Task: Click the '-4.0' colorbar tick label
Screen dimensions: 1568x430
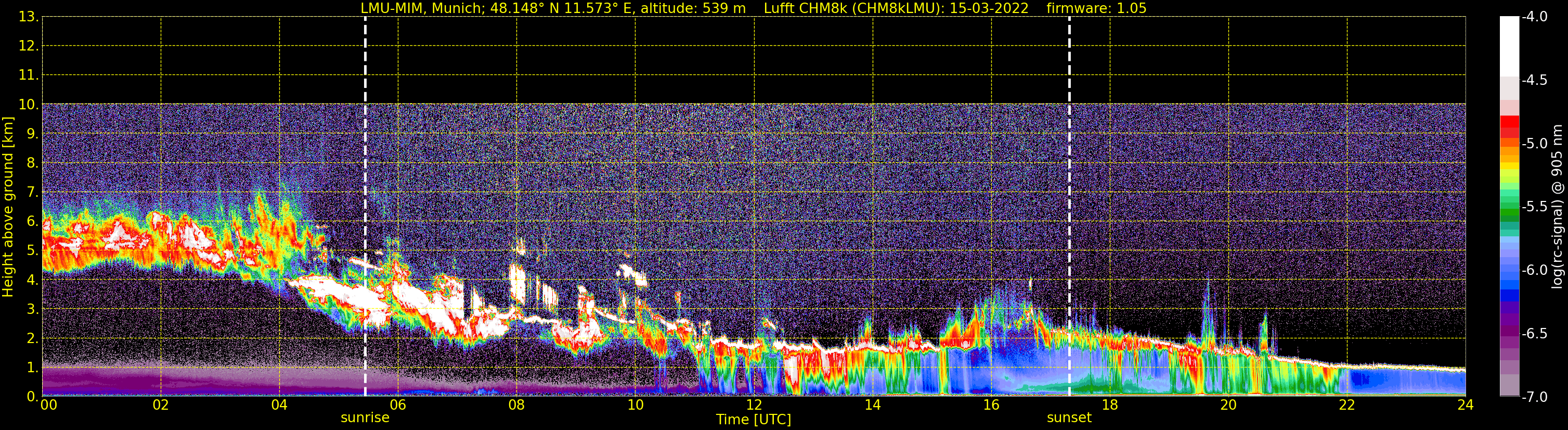Action: pos(1534,17)
